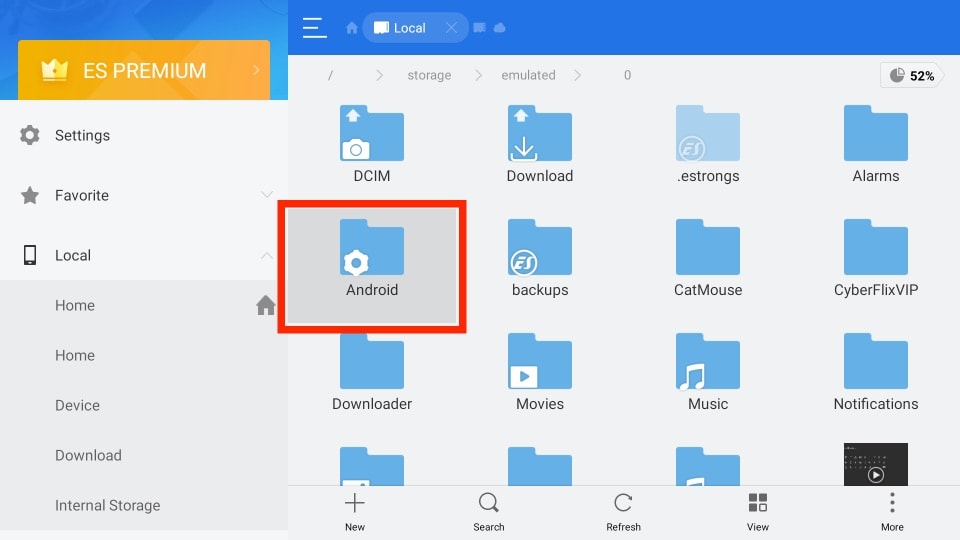
Task: Click the ES PREMIUM banner arrow
Action: click(256, 70)
